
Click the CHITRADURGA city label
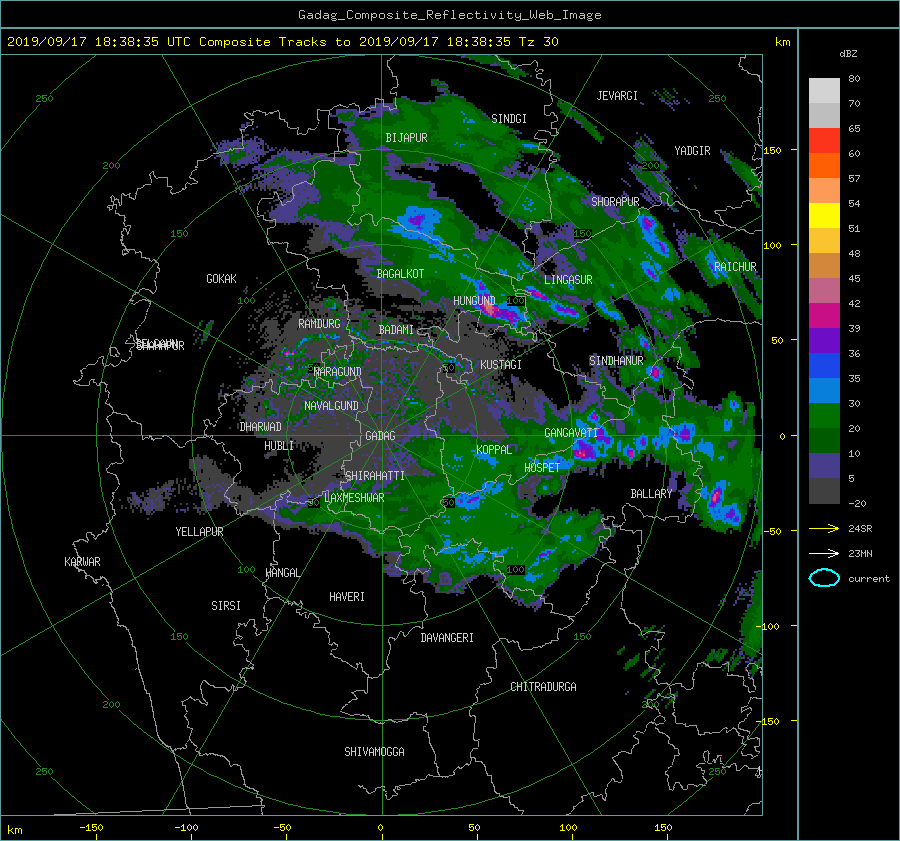click(x=543, y=687)
